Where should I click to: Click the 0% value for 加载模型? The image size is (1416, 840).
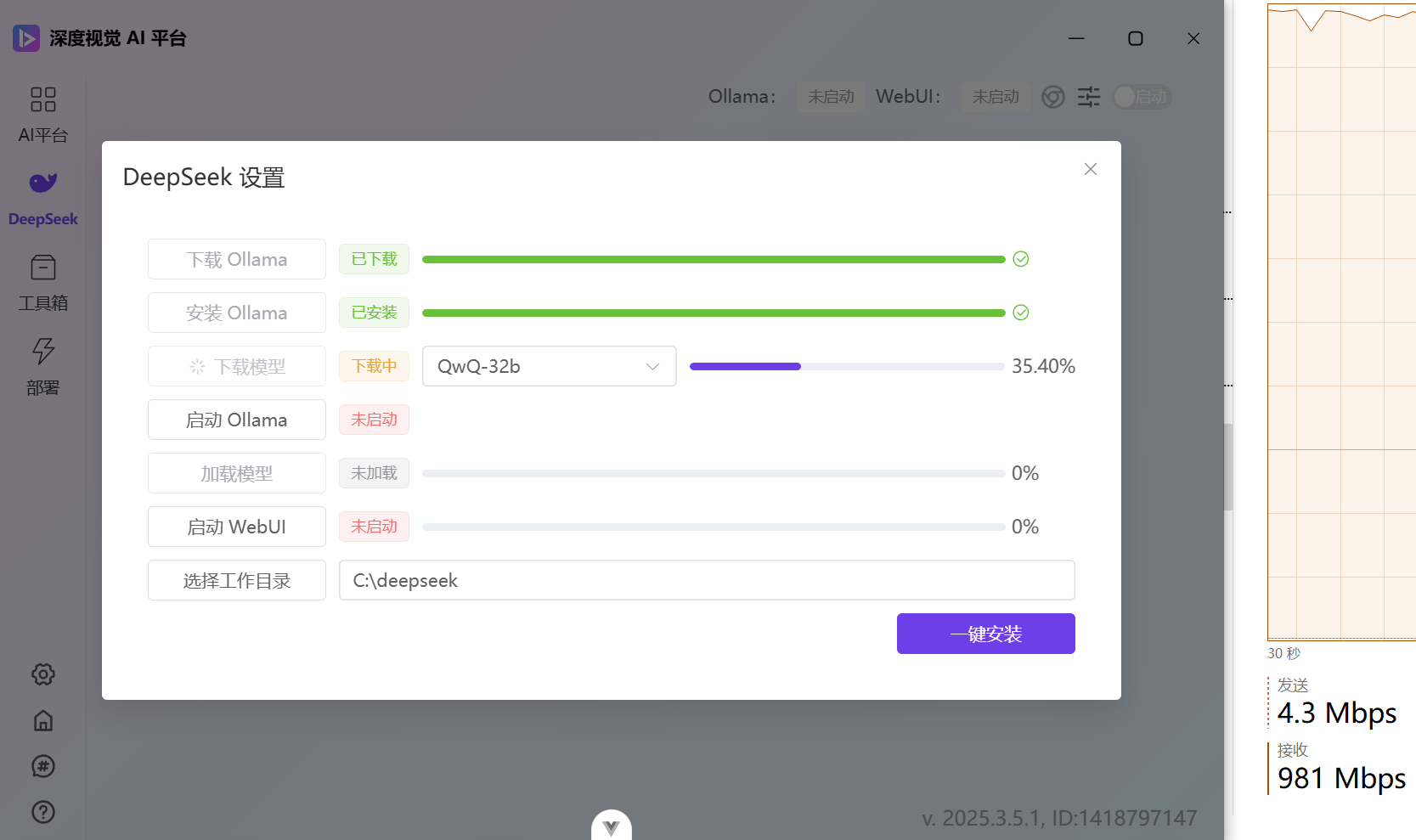coord(1025,473)
